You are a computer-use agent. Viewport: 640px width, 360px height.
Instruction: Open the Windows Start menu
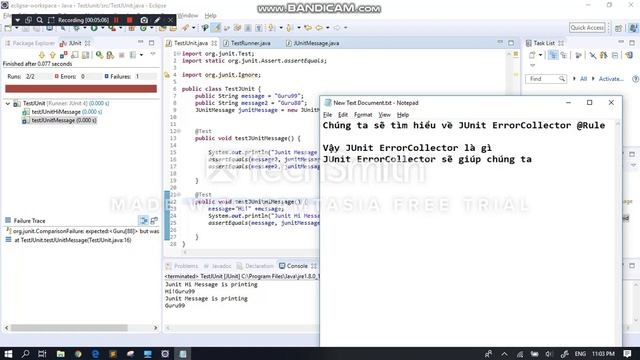(x=8, y=353)
